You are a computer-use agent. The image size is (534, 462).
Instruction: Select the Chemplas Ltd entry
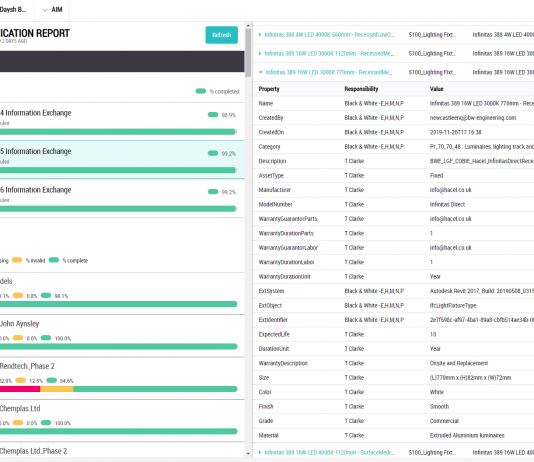pos(122,421)
